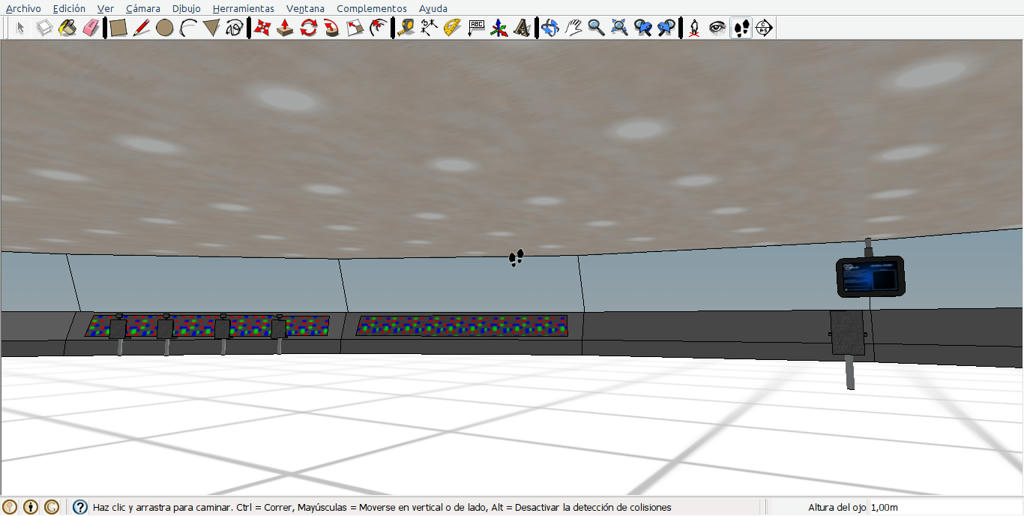Select the Circle drawing tool

(x=165, y=27)
